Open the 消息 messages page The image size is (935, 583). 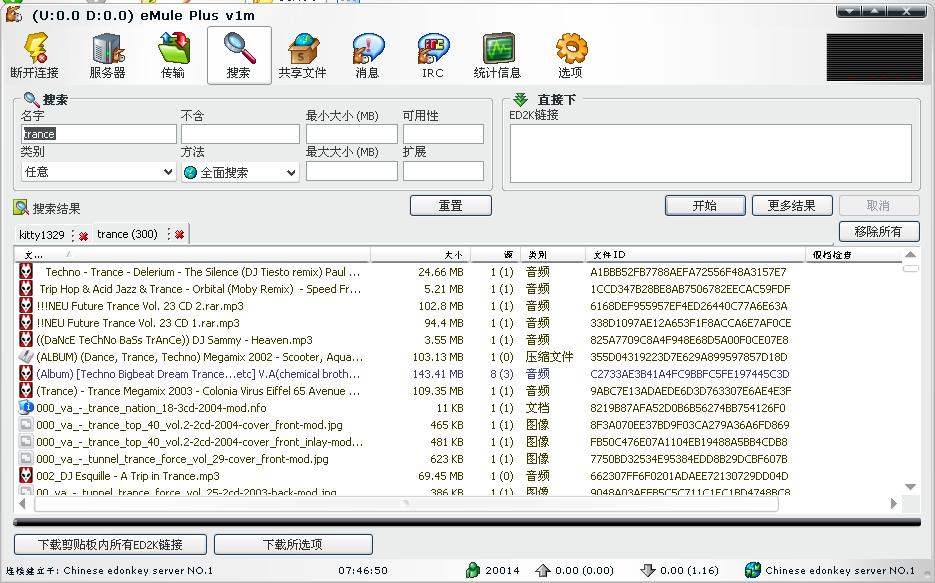pos(367,55)
